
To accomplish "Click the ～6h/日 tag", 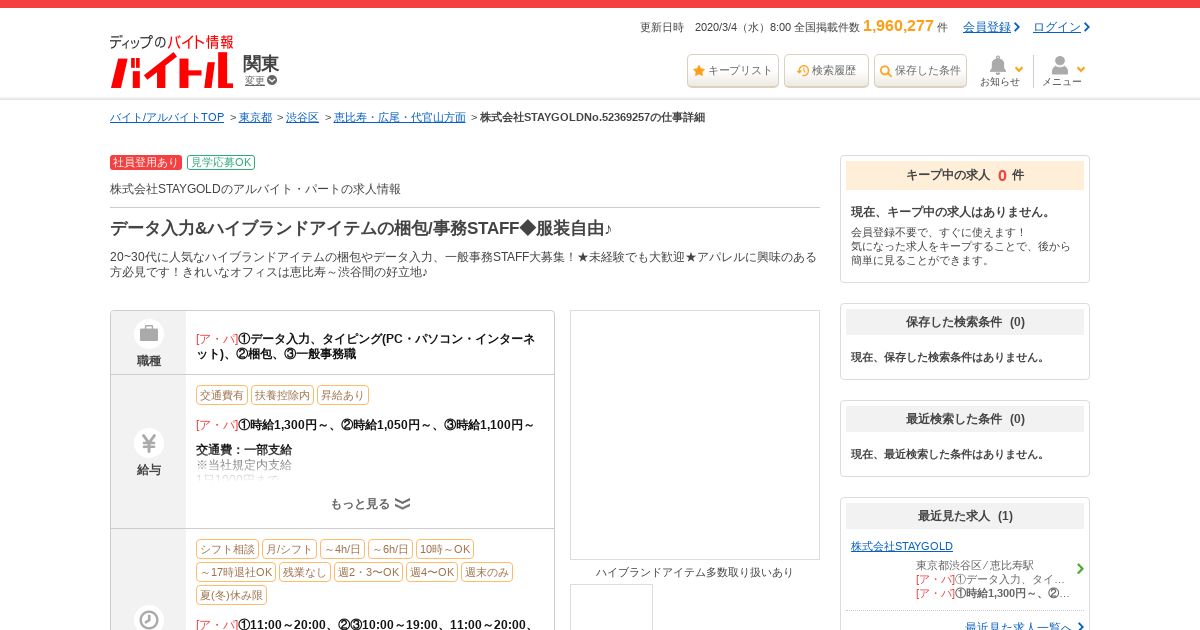I will tap(391, 549).
